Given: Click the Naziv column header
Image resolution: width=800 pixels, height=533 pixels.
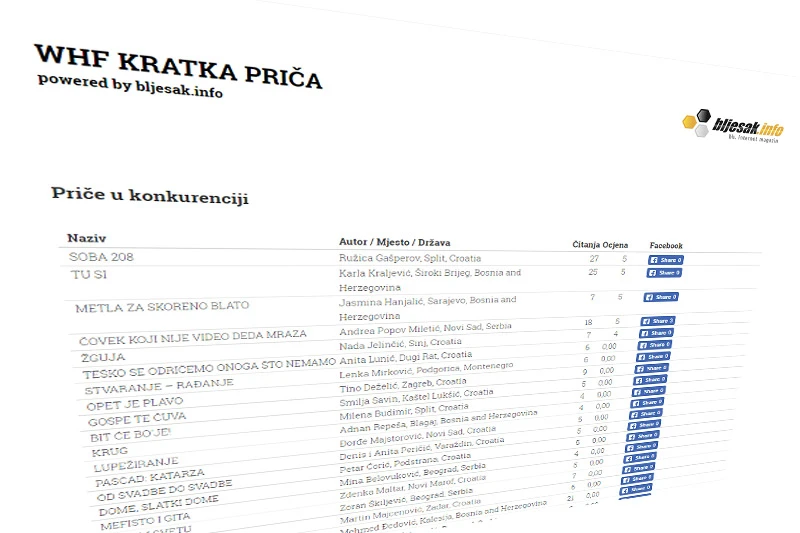Looking at the screenshot, I should point(87,238).
